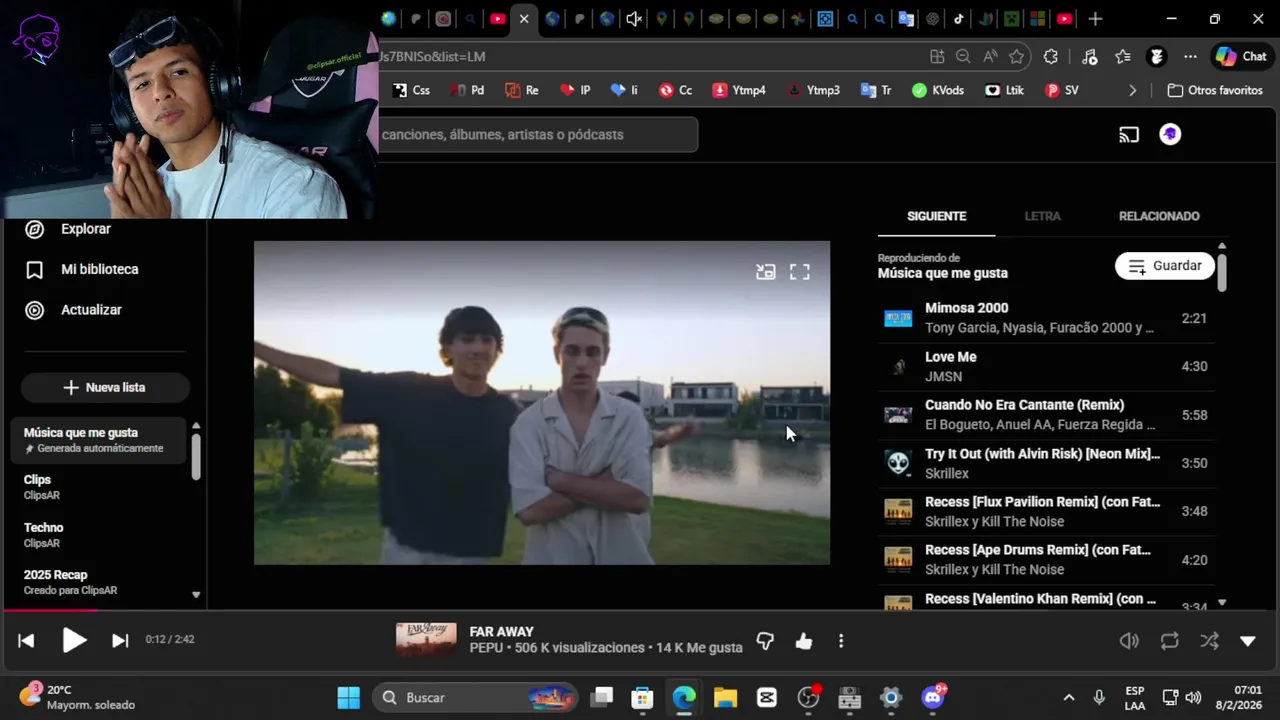The height and width of the screenshot is (720, 1280).
Task: Click the taskbar Buscar search box
Action: pyautogui.click(x=476, y=697)
